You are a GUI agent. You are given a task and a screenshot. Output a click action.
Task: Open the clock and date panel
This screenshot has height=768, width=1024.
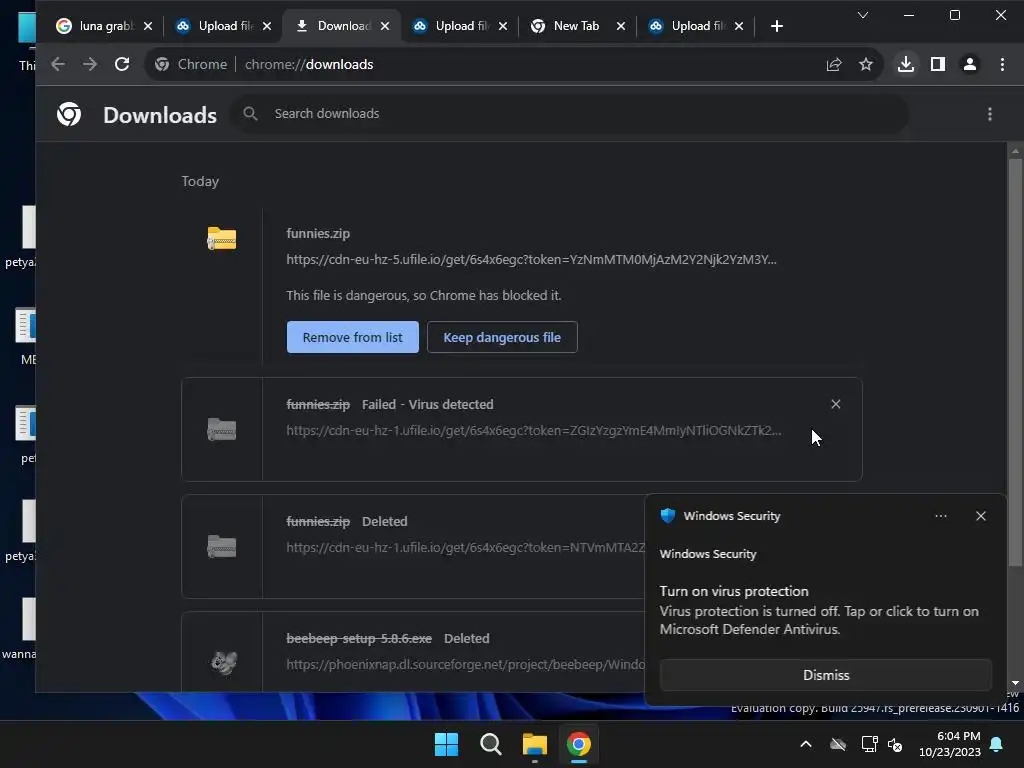950,744
